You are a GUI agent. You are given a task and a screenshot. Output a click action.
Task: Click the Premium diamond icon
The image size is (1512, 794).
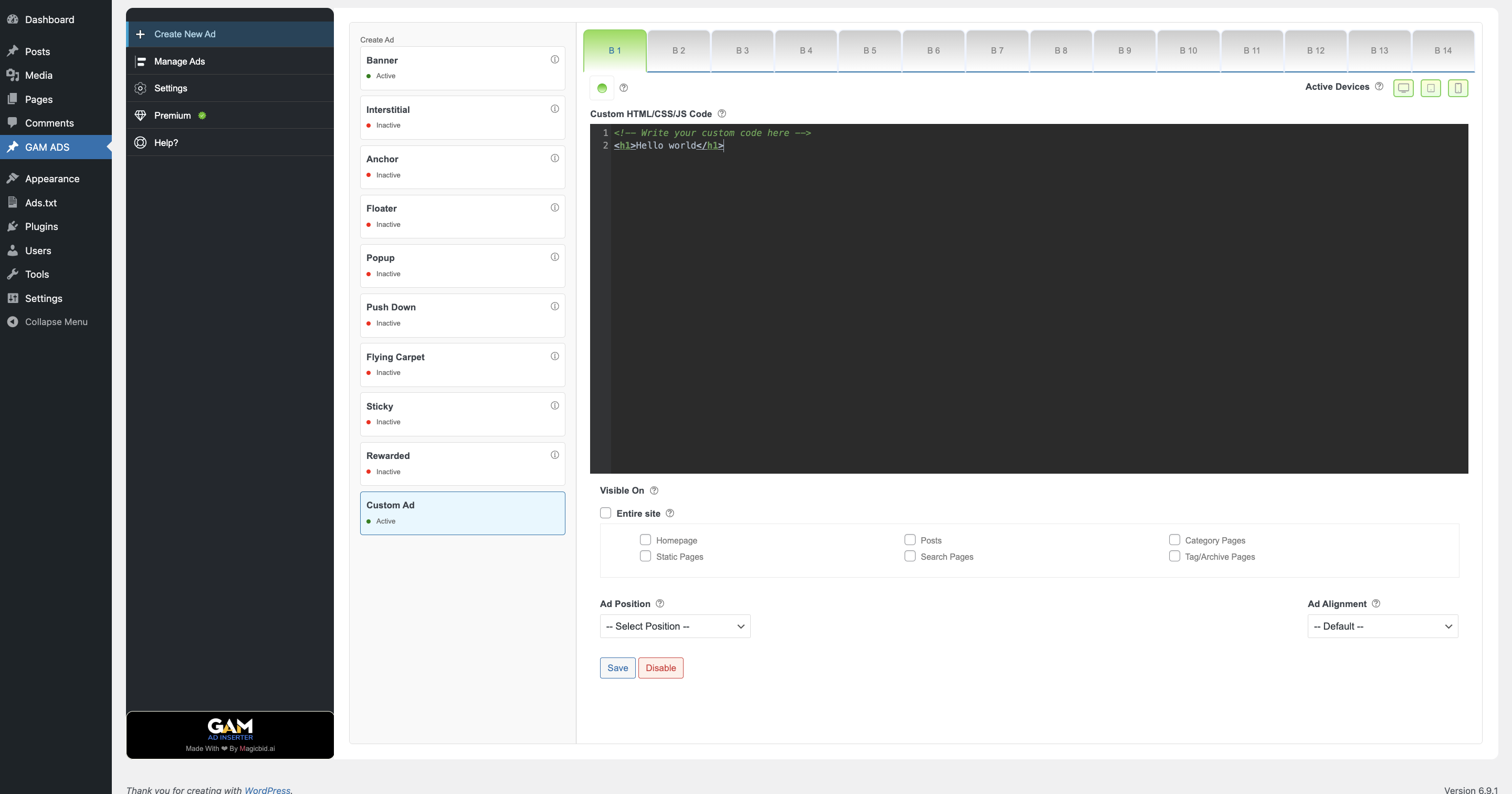click(140, 115)
